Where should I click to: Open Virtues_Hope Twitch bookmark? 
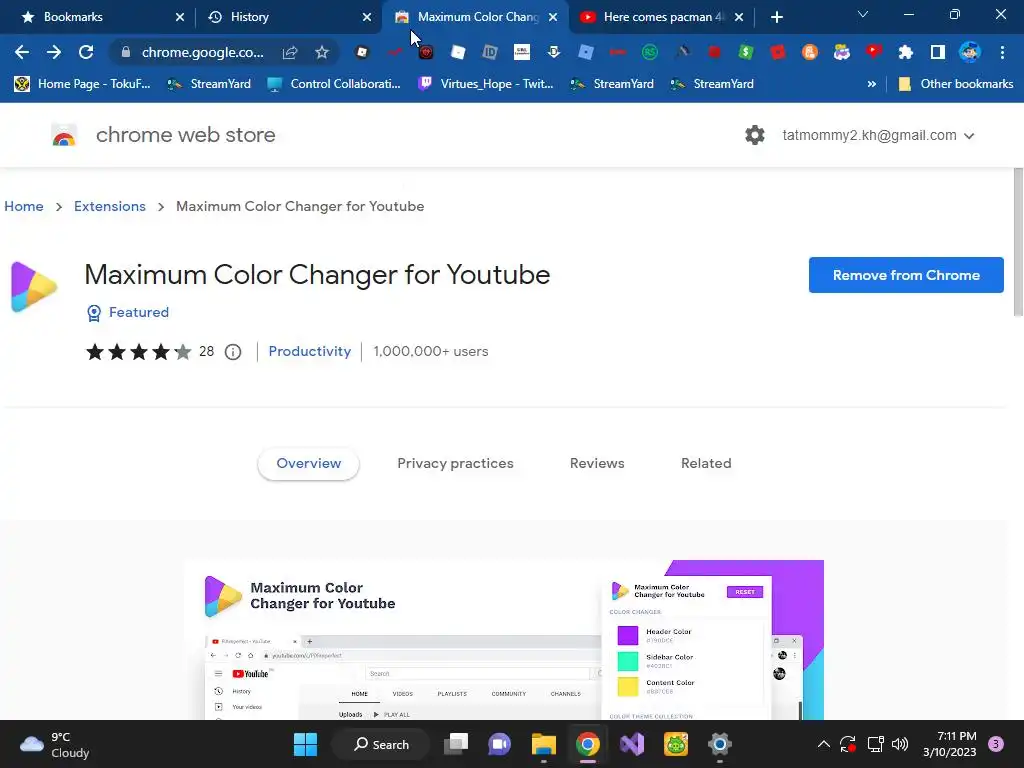pos(486,84)
